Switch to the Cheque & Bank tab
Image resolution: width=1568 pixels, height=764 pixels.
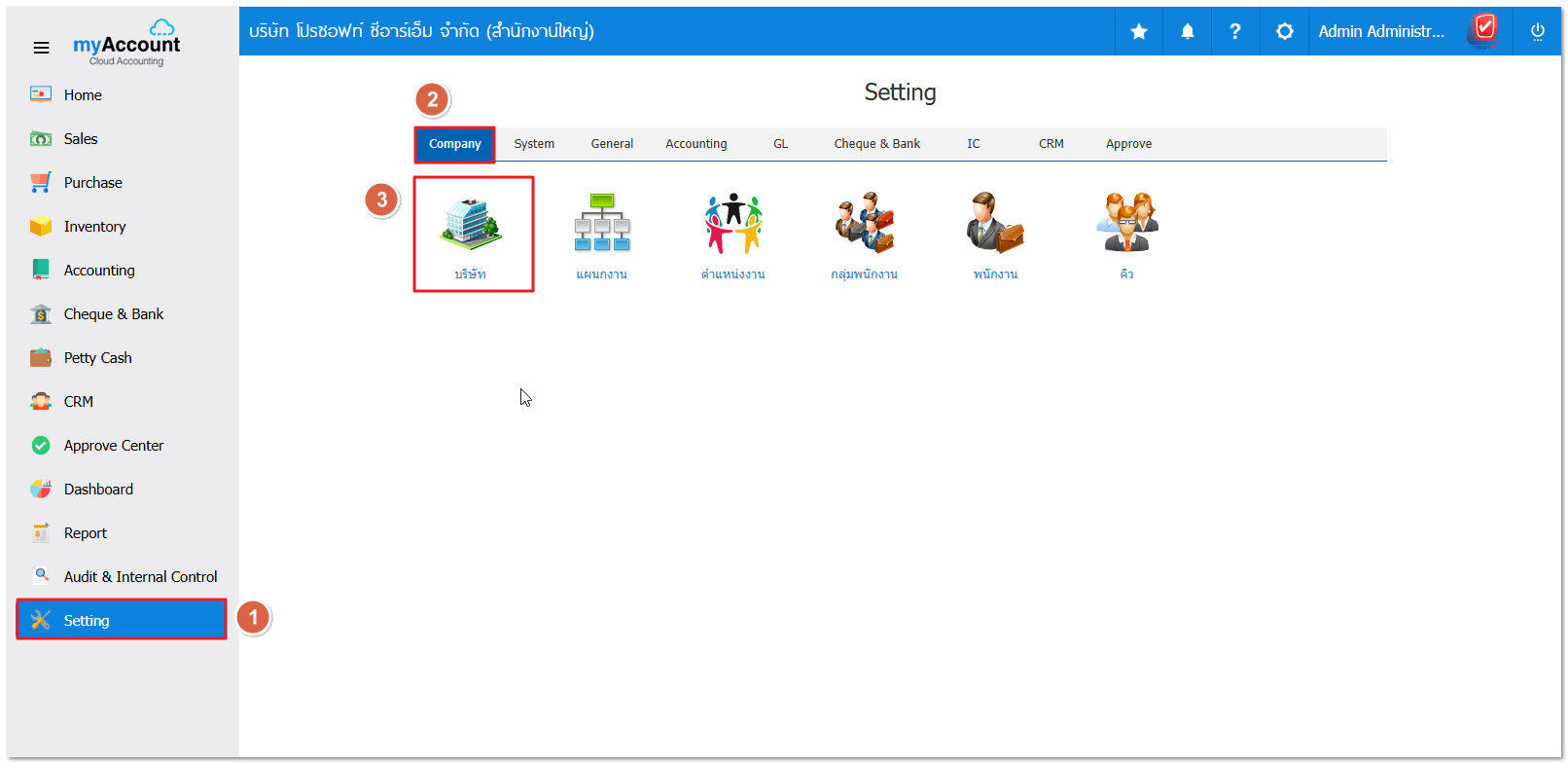pos(876,144)
